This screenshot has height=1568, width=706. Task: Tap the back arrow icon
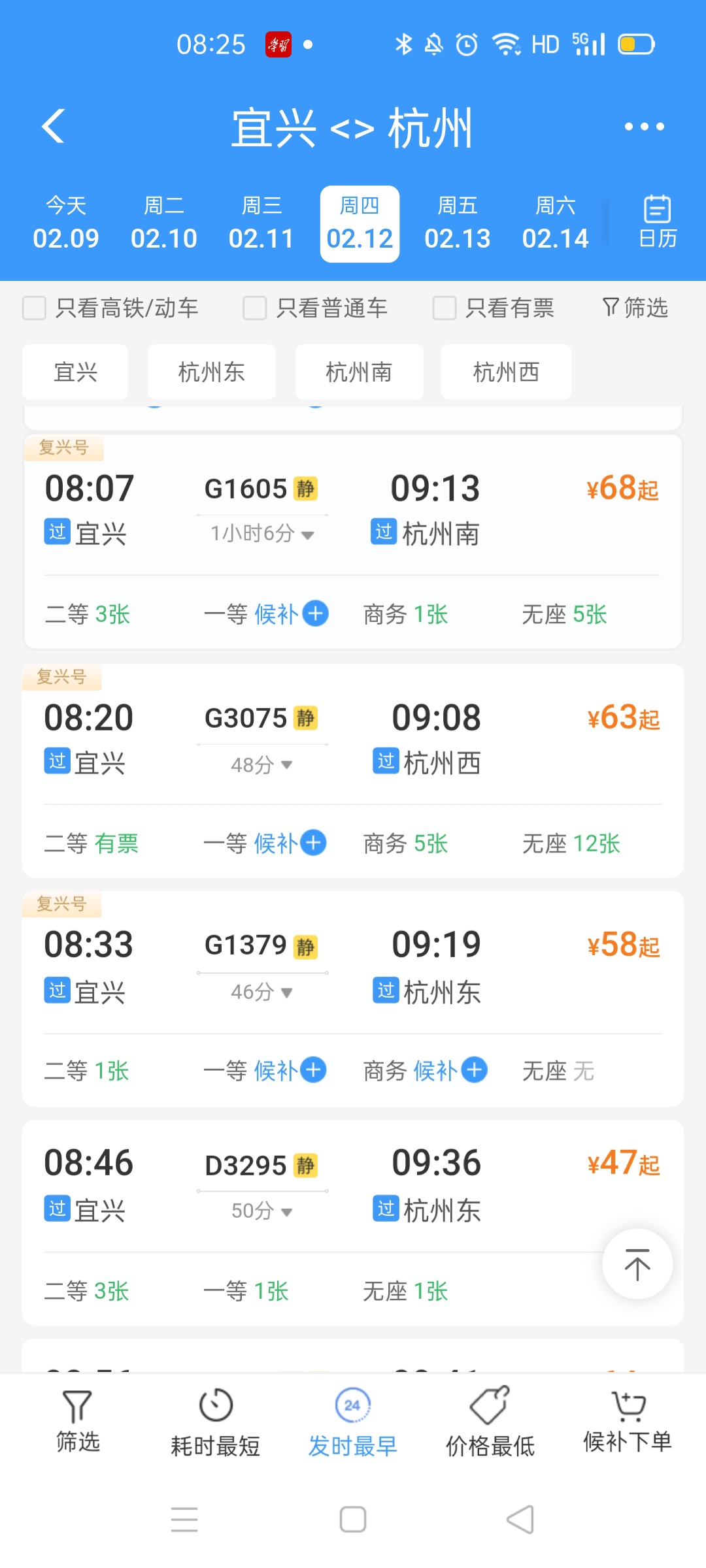point(54,125)
